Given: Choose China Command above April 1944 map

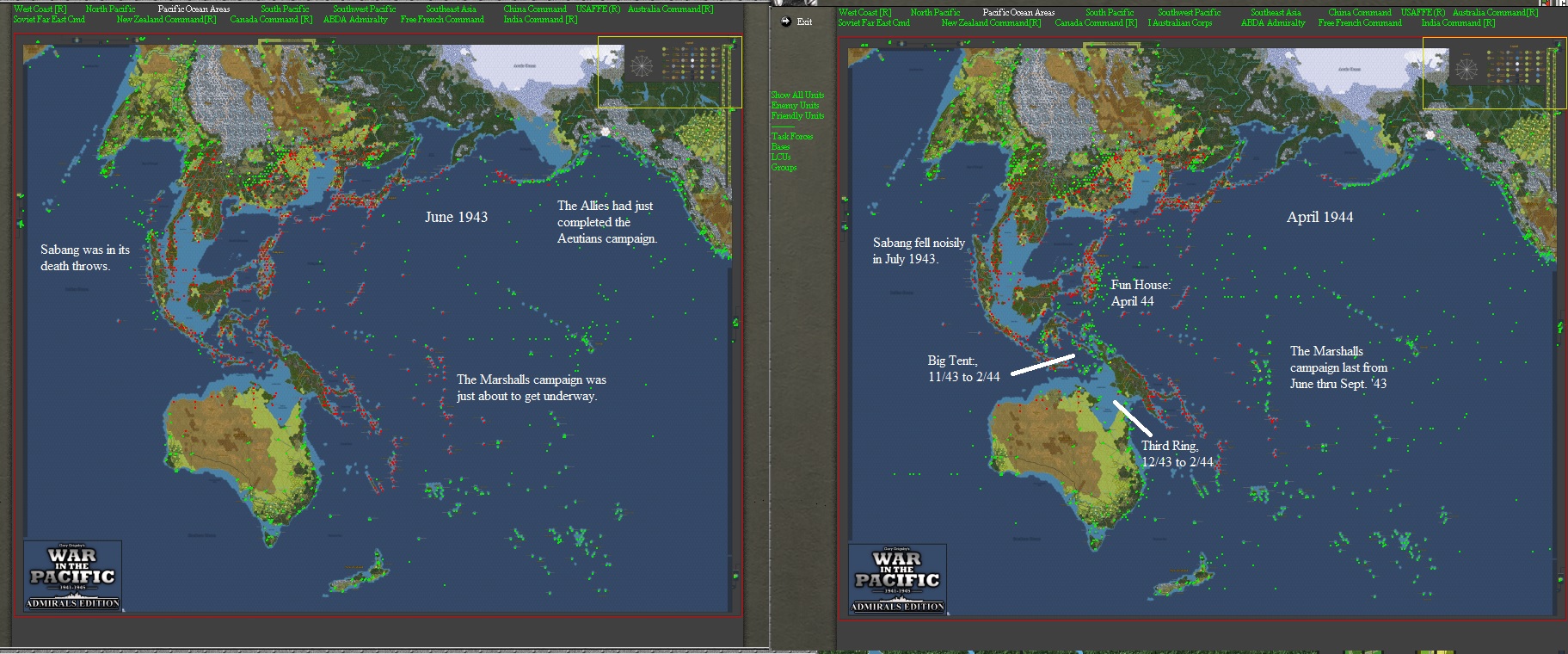Looking at the screenshot, I should click(x=1360, y=13).
